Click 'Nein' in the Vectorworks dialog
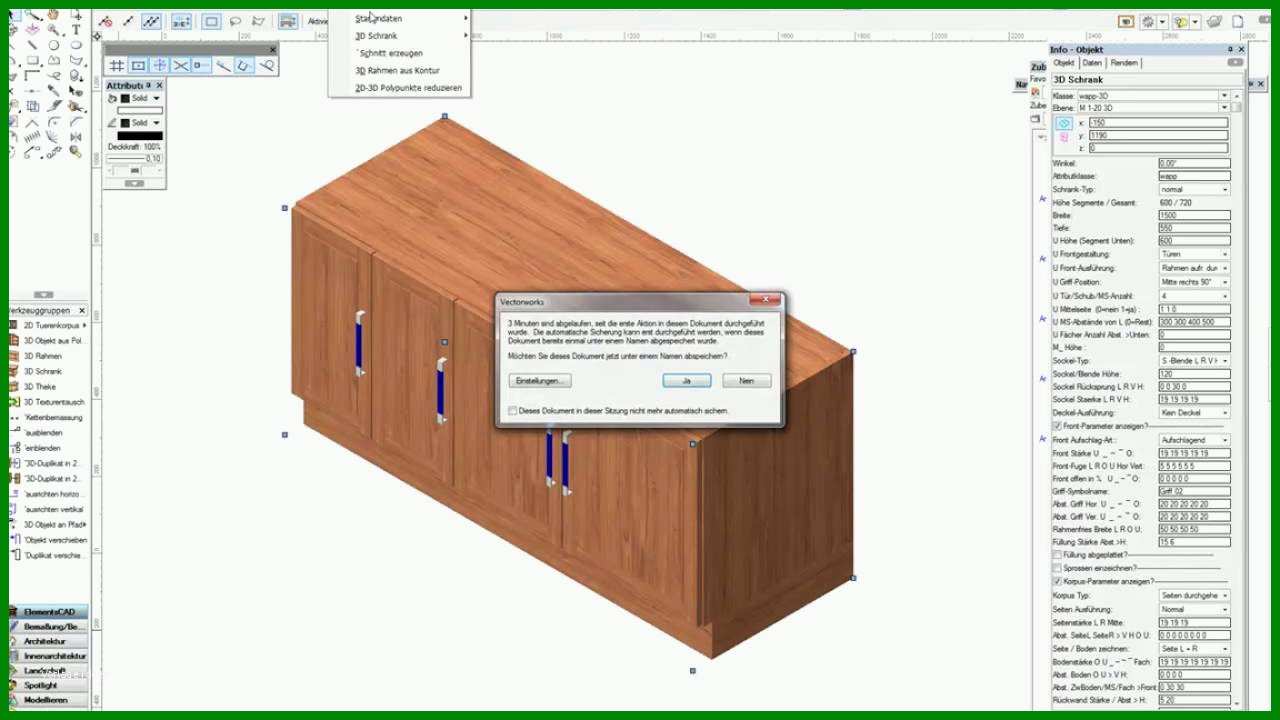The height and width of the screenshot is (720, 1280). 746,381
